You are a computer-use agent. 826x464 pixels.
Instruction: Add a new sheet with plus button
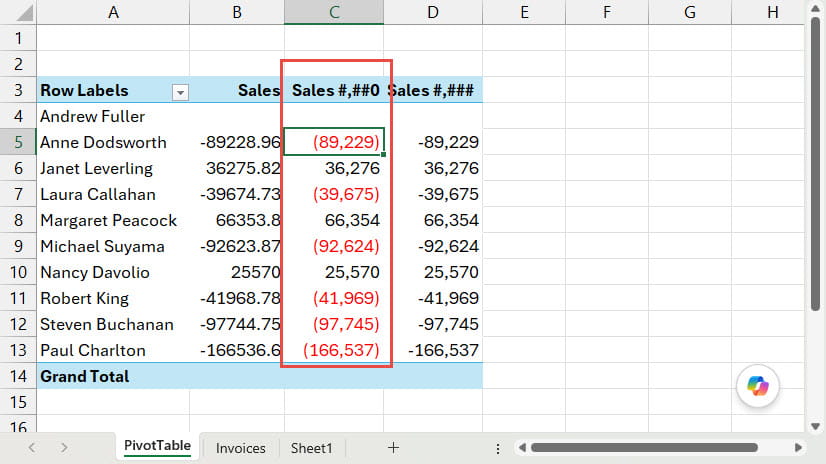[393, 448]
